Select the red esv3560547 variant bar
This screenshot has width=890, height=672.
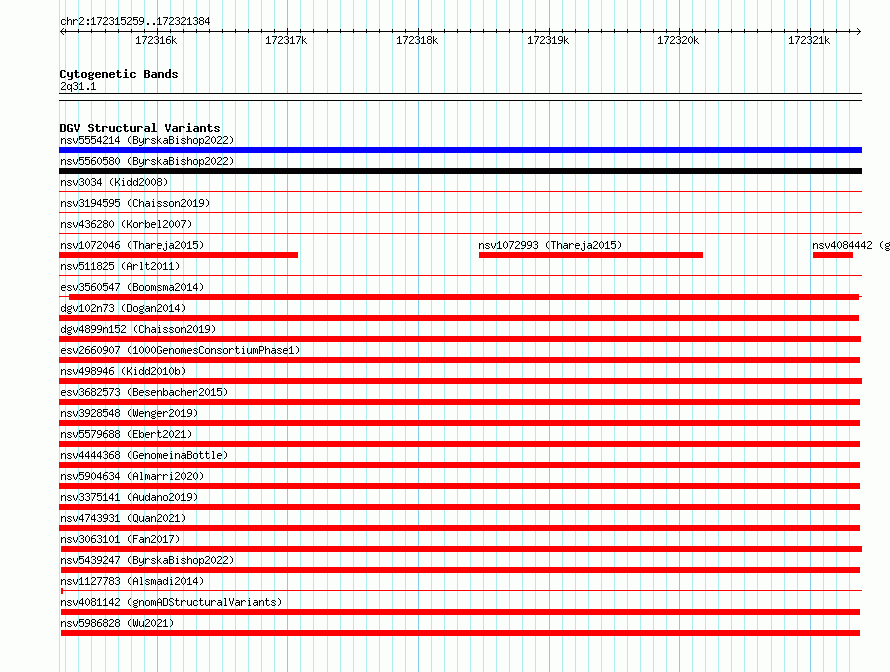pos(464,297)
